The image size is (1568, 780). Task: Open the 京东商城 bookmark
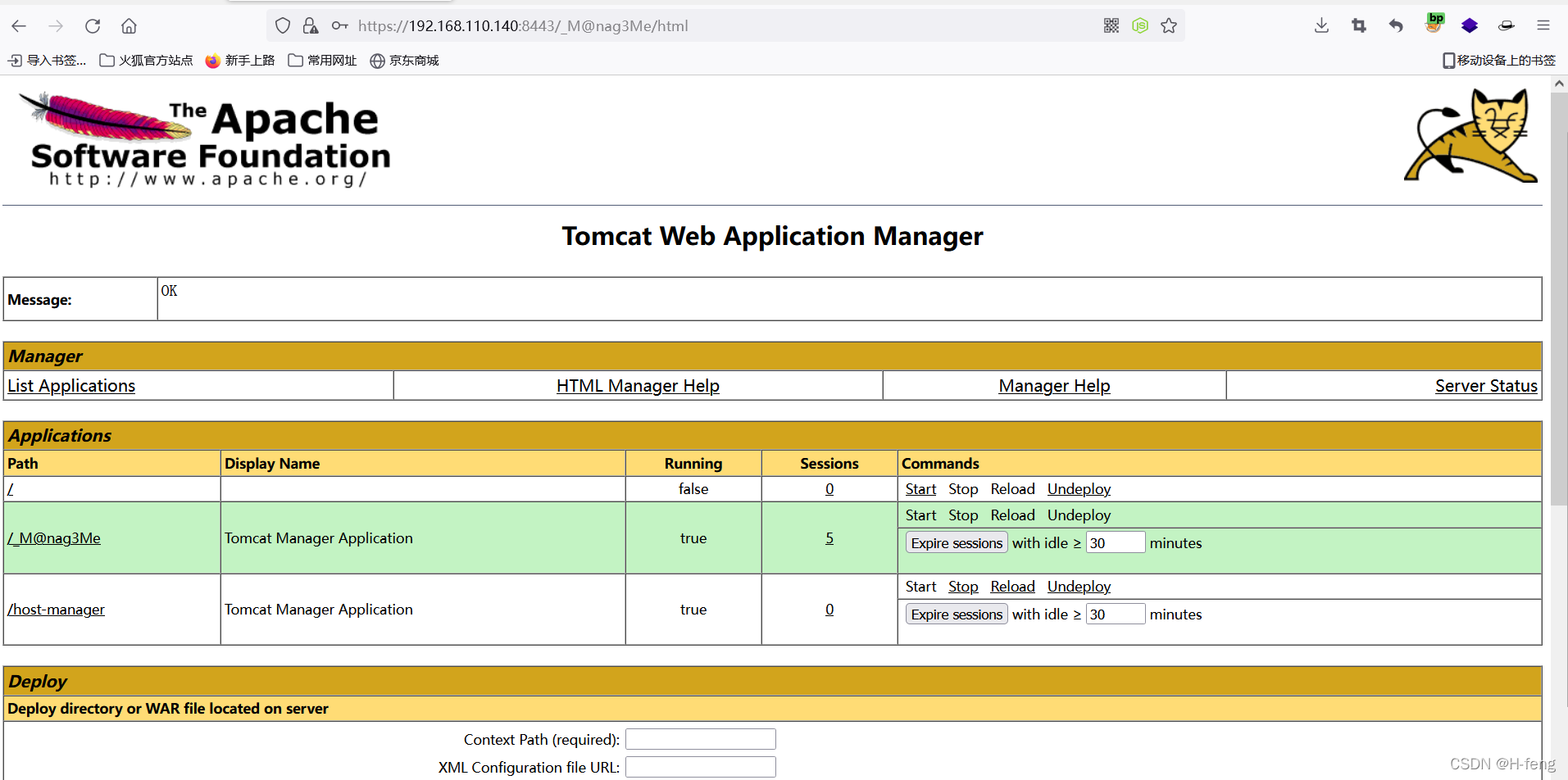click(405, 61)
